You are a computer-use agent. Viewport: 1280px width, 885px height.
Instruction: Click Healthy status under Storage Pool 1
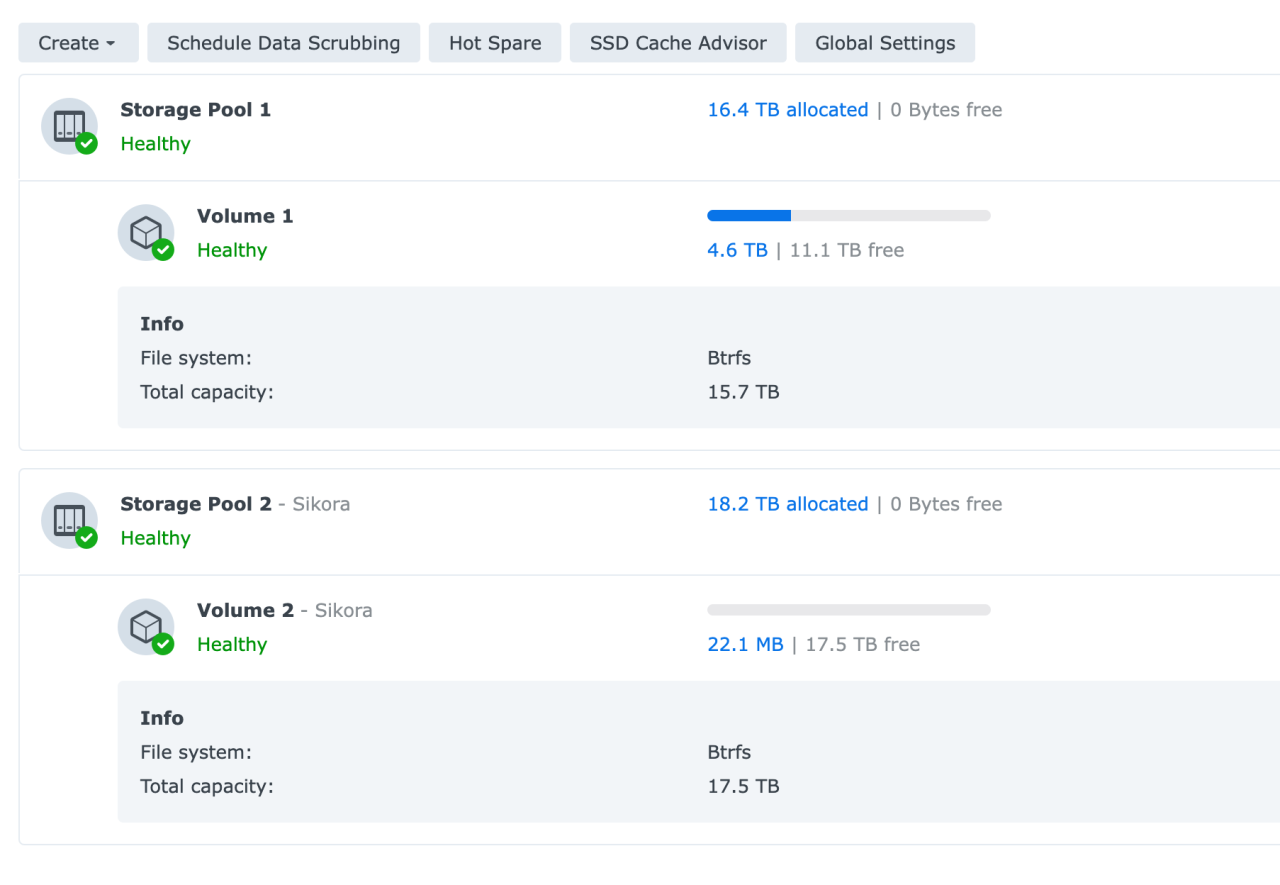pos(155,144)
